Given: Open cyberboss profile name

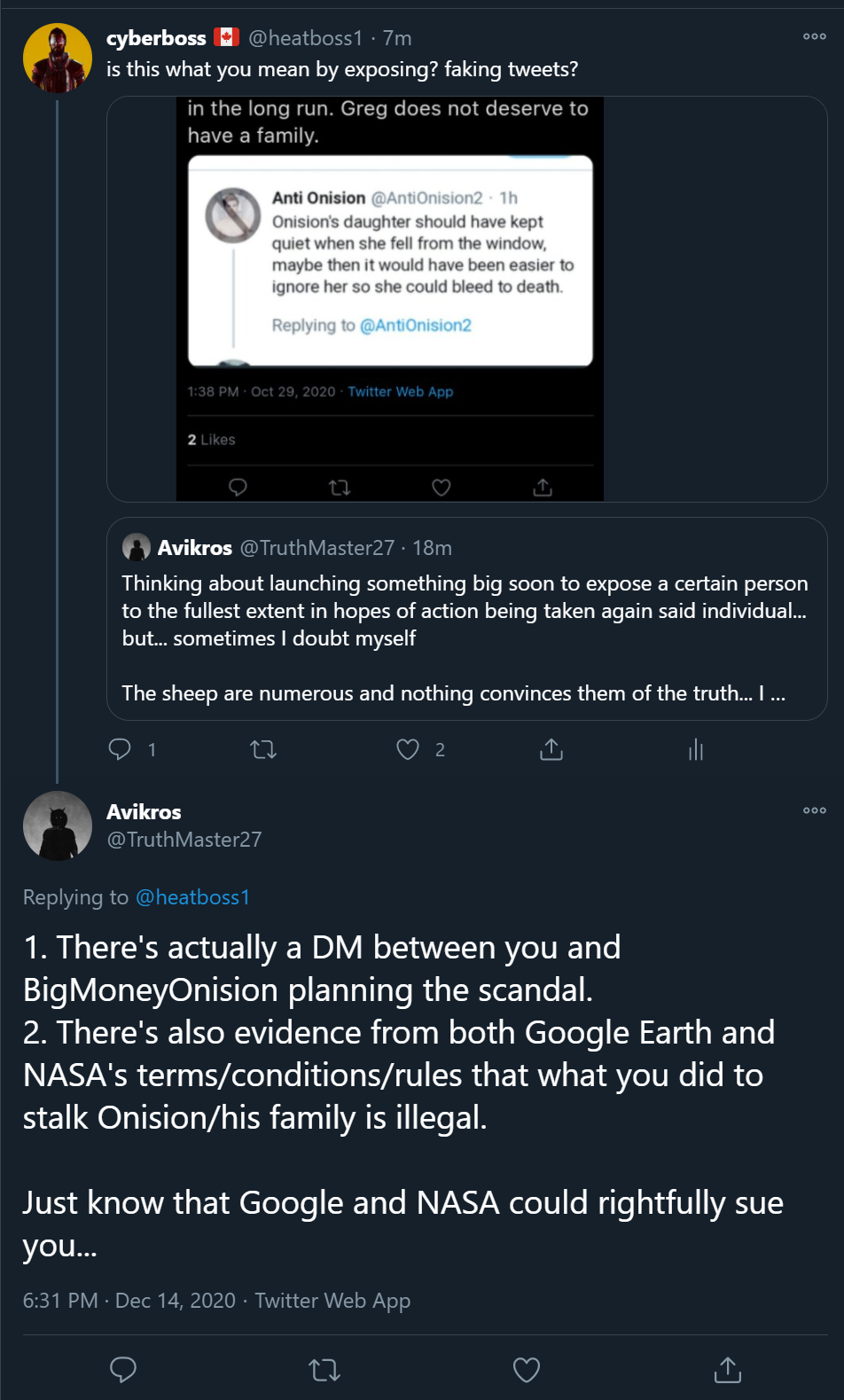Looking at the screenshot, I should [x=156, y=38].
